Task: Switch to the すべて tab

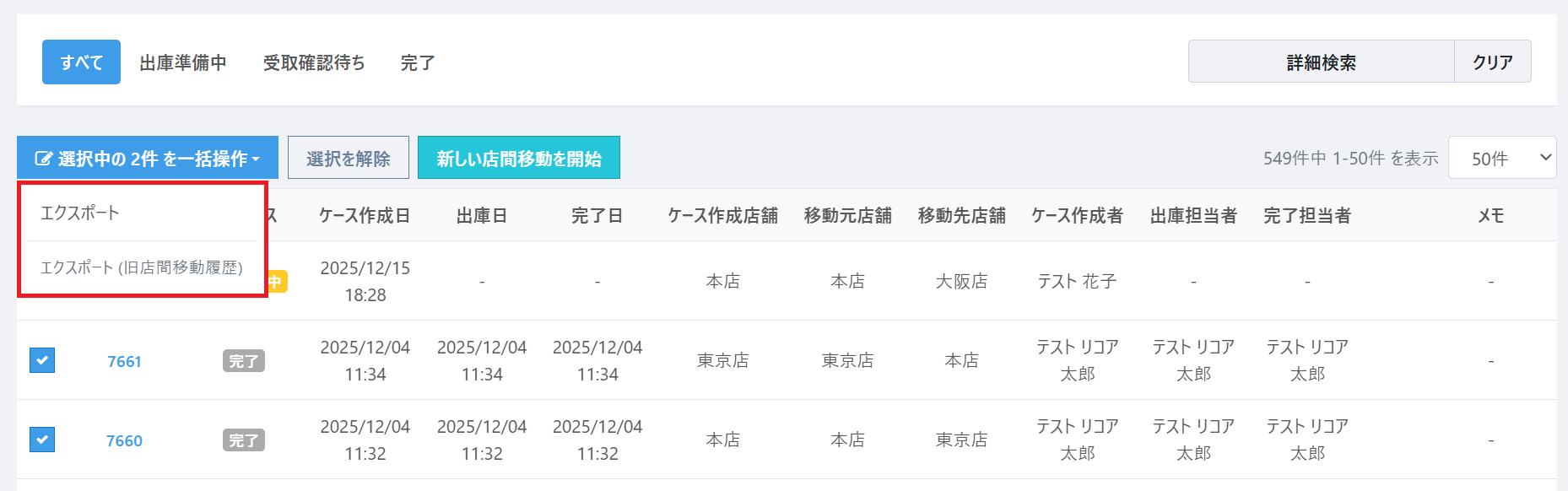Action: coord(81,62)
